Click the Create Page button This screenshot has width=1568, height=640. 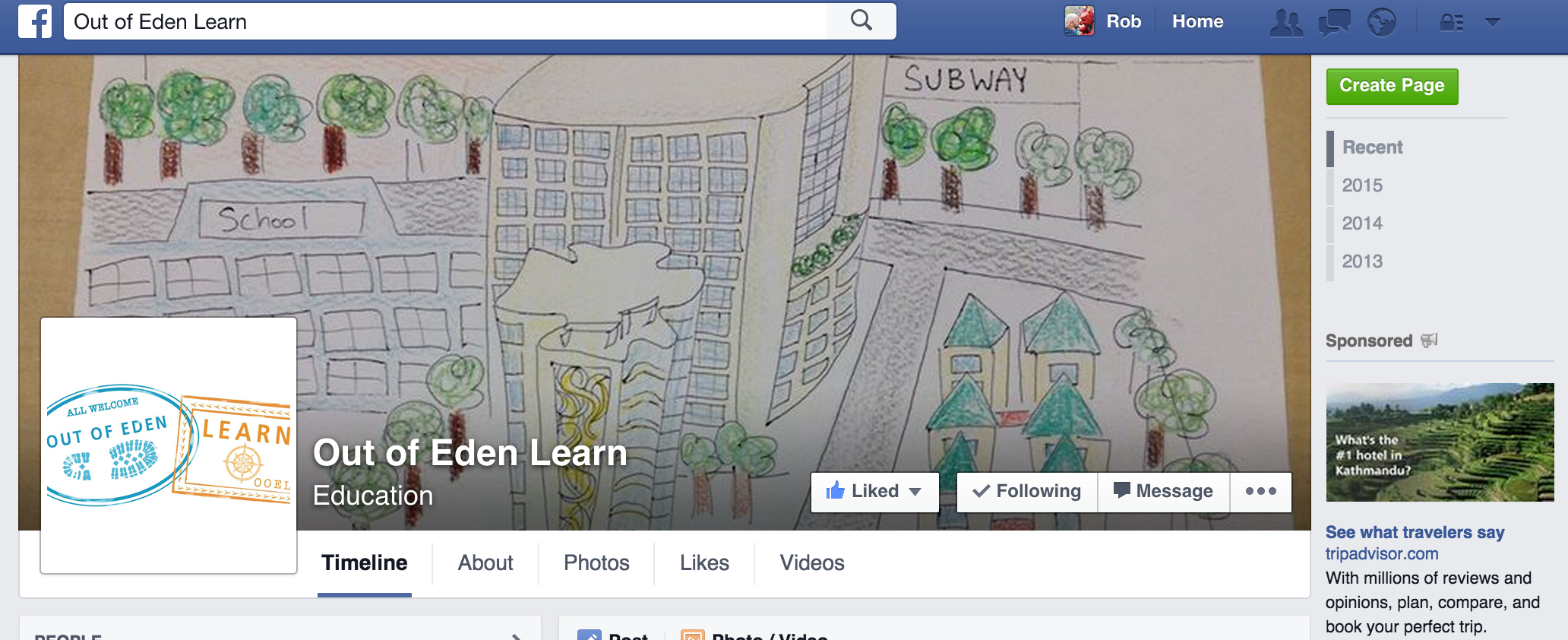pyautogui.click(x=1392, y=86)
